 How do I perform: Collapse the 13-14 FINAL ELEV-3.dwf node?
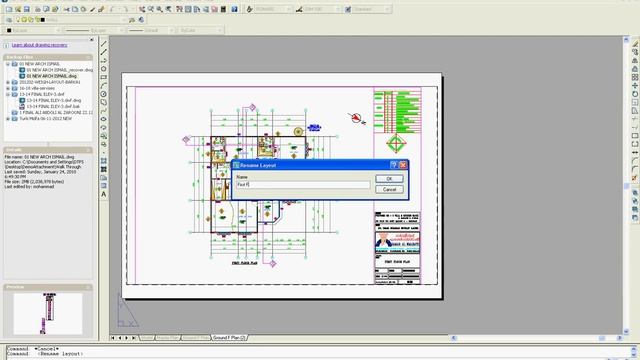pyautogui.click(x=8, y=94)
